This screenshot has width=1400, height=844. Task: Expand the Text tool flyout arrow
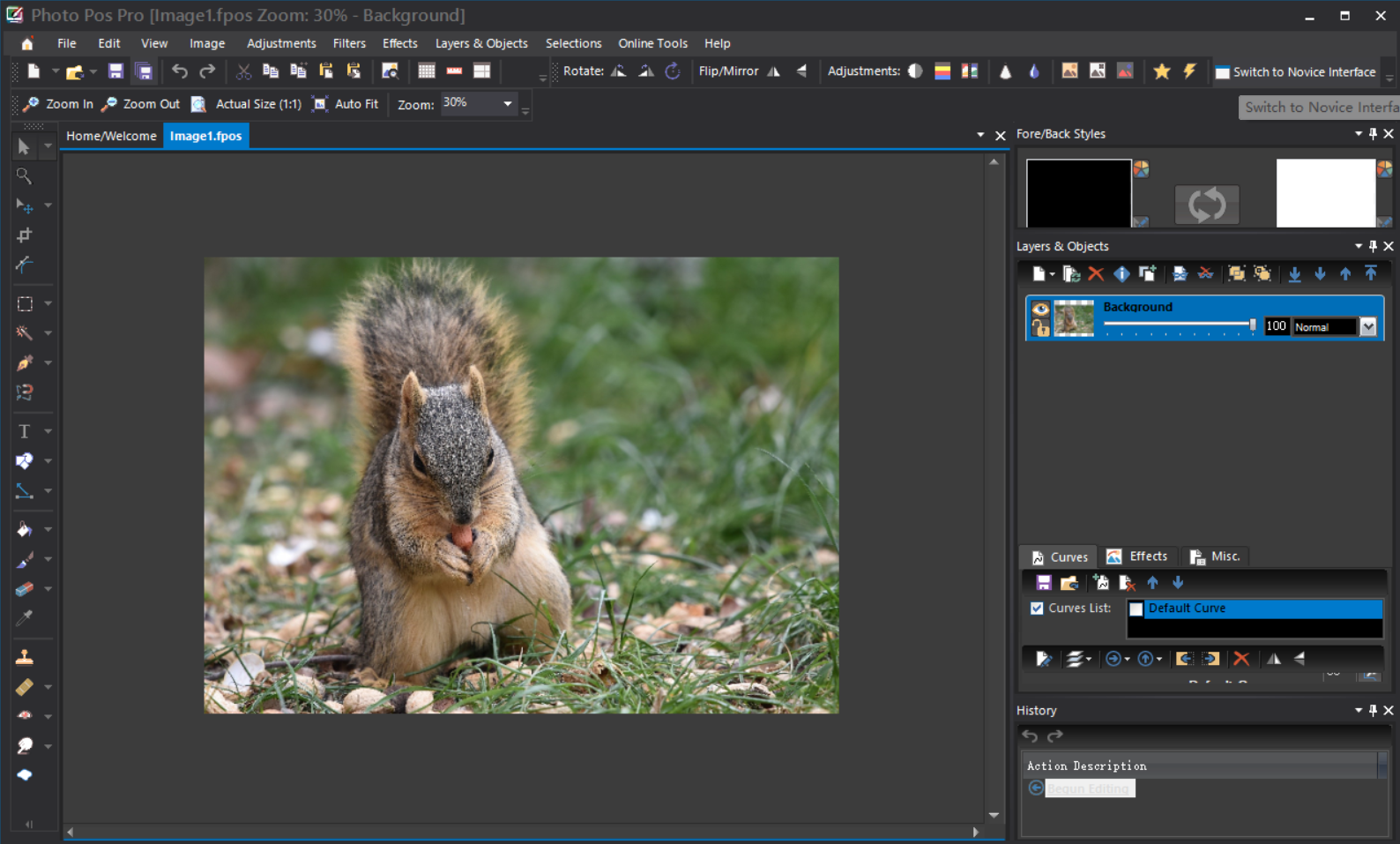point(48,431)
